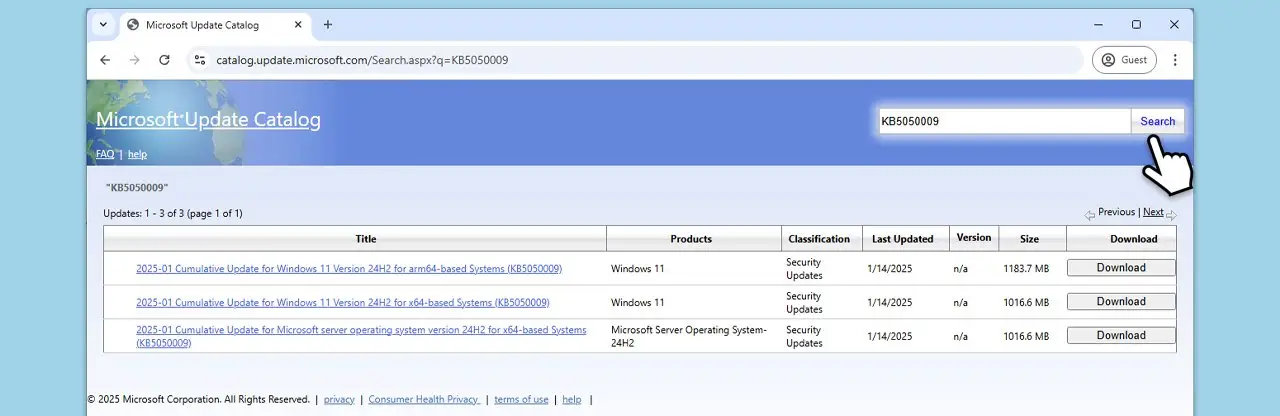The width and height of the screenshot is (1280, 416).
Task: Click the KB5050009 search input field
Action: point(1004,121)
